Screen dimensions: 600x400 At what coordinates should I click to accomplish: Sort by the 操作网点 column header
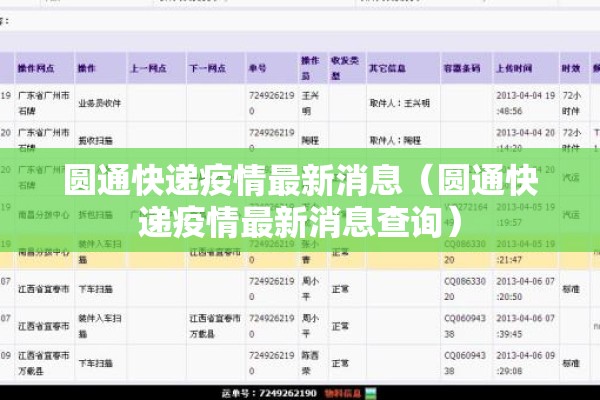click(36, 69)
